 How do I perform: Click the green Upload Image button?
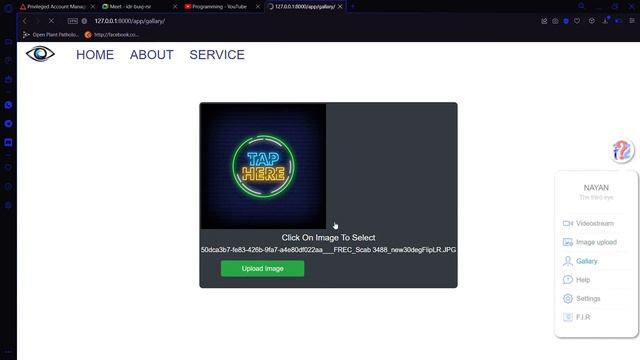[x=262, y=269]
